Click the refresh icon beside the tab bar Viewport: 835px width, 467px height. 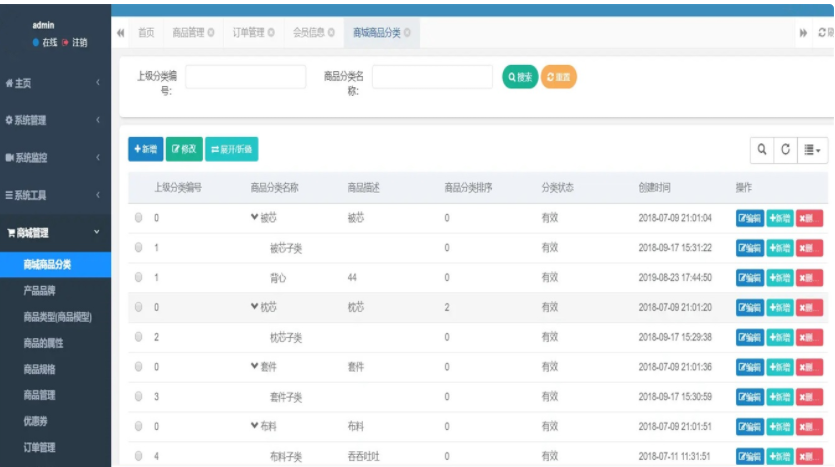822,33
